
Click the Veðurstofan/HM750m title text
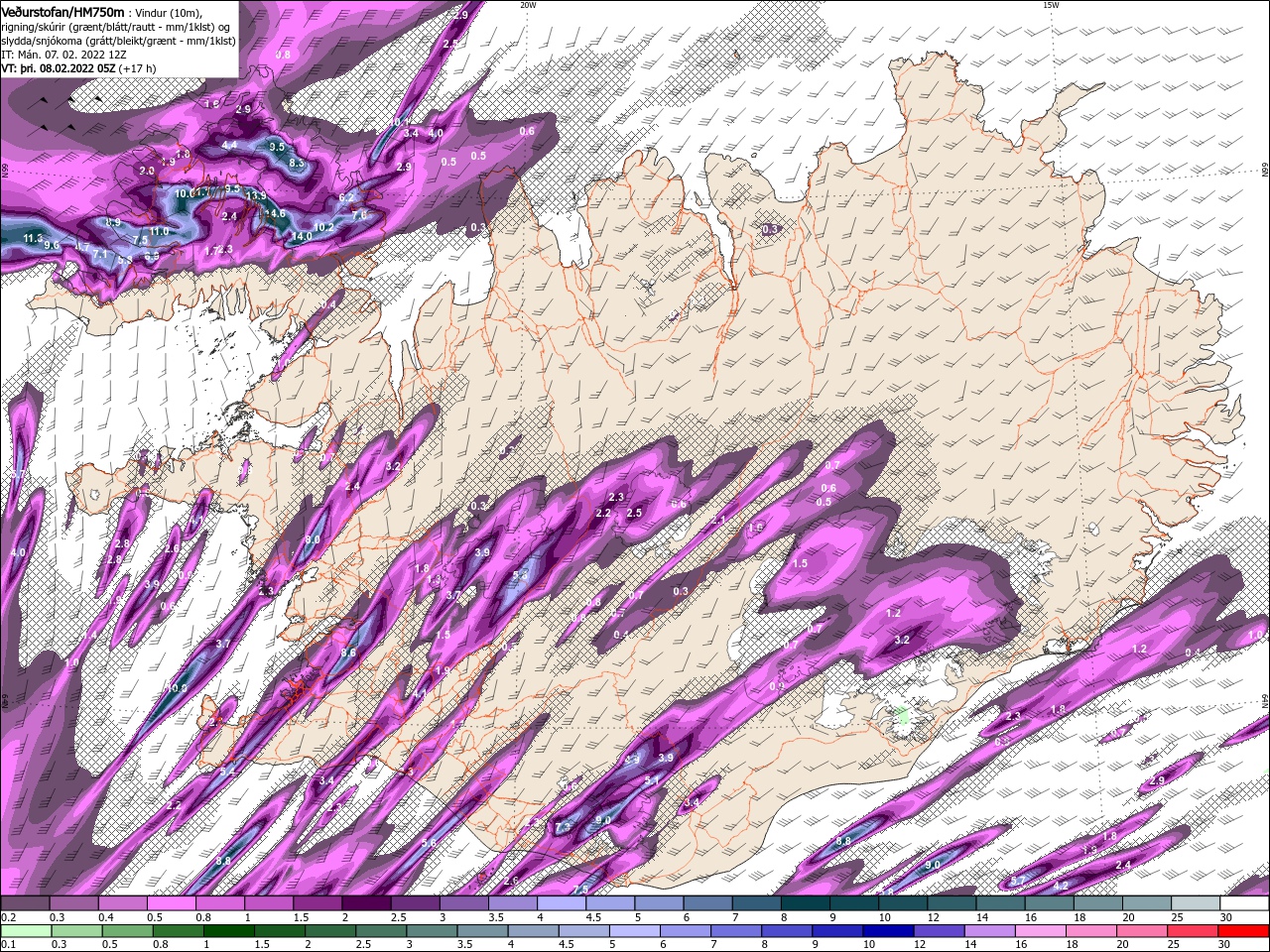coord(62,12)
